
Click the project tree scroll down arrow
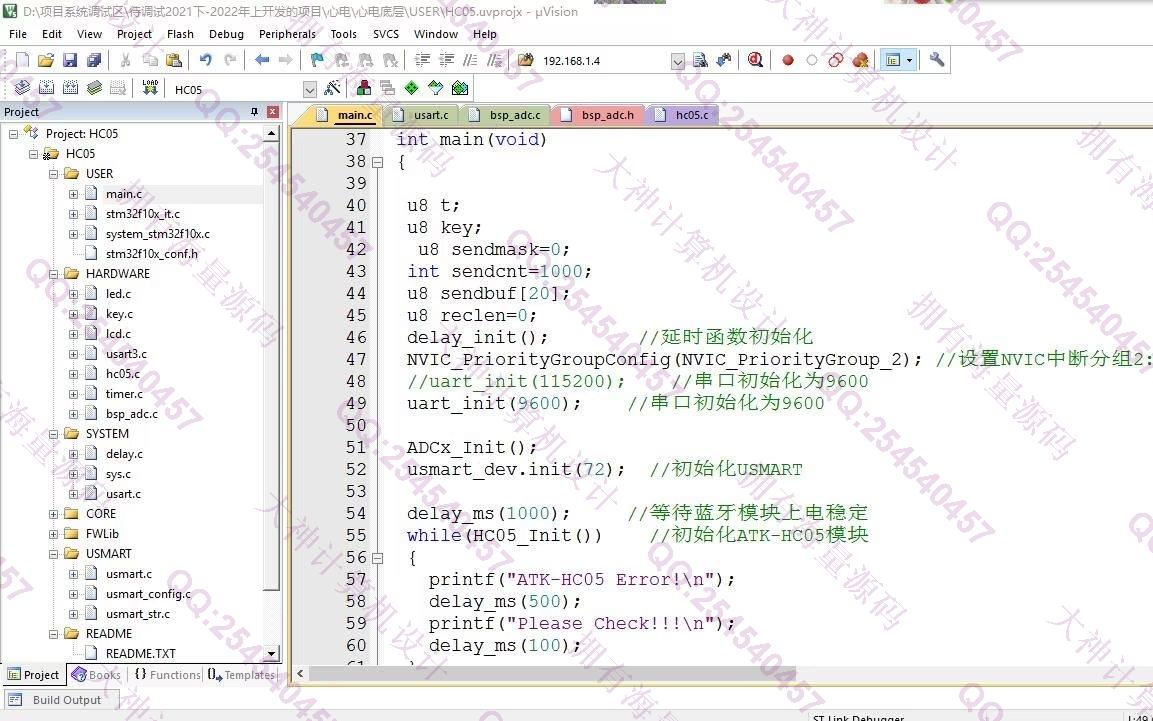point(271,653)
